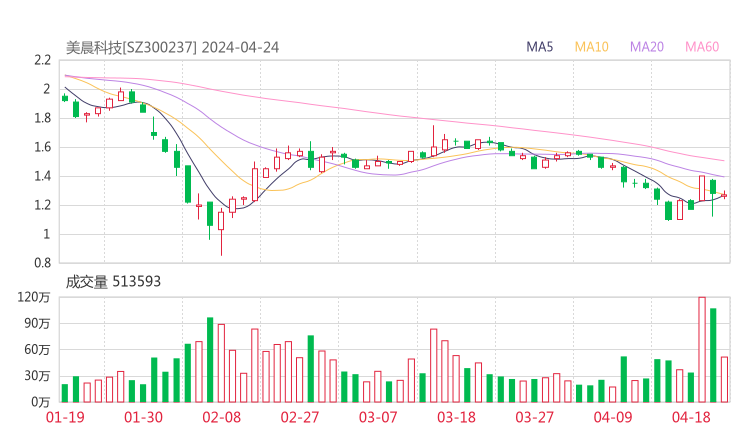Click the pink MA60 legend label
Viewport: 740px width, 440px height.
tap(702, 47)
